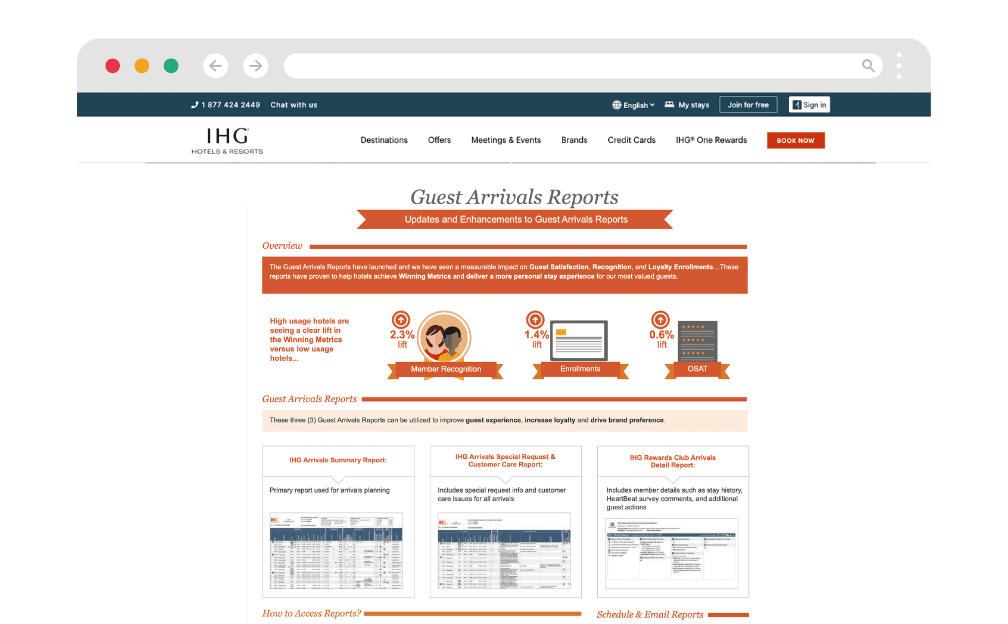Open the IHG One Rewards menu
Viewport: 1008px width, 624px height.
[711, 140]
